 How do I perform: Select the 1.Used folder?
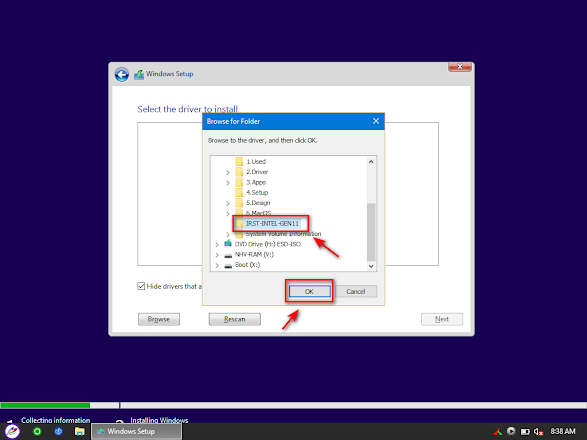[x=256, y=161]
